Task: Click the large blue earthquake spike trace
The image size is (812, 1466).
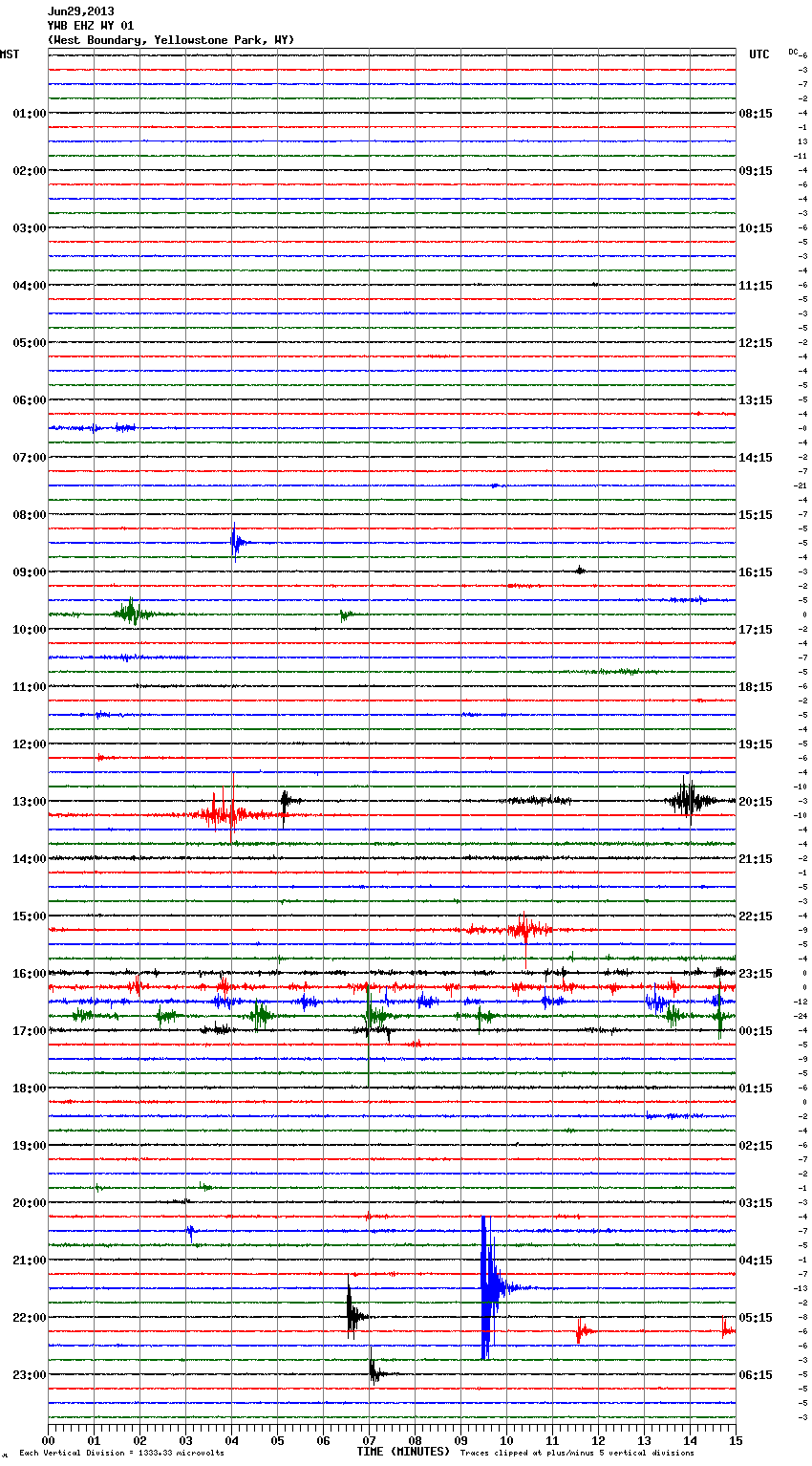Action: 487,1287
